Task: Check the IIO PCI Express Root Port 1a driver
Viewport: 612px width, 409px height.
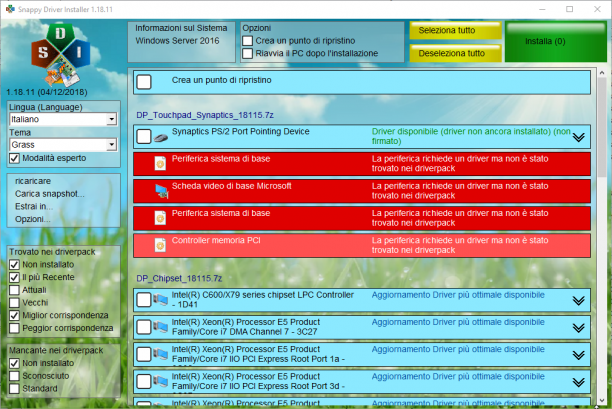Action: click(x=144, y=354)
